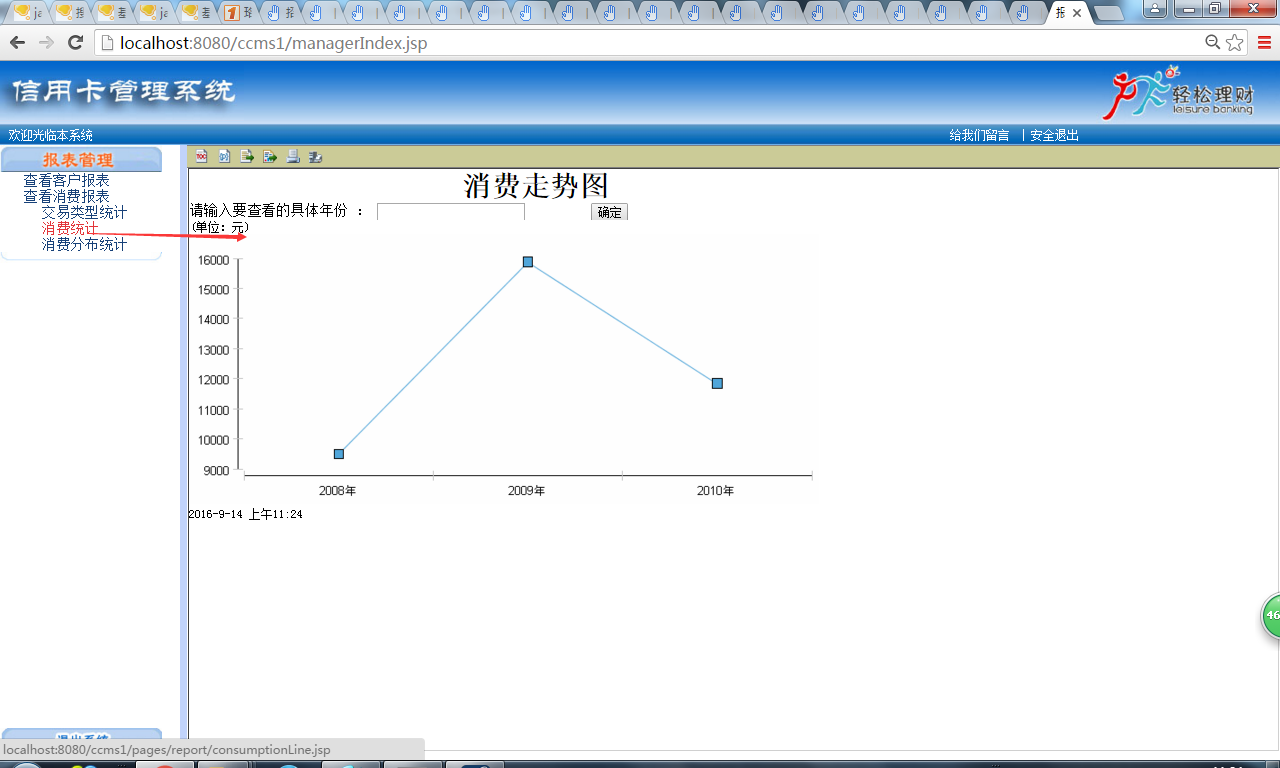
Task: Open 消费分布统计 from the report menu
Action: [84, 244]
